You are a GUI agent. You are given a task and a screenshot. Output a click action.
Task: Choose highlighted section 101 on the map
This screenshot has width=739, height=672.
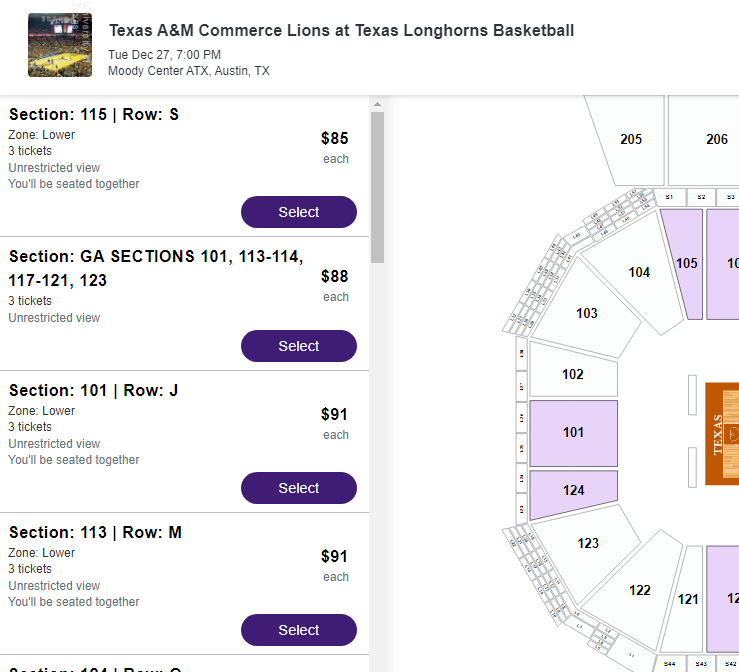573,432
